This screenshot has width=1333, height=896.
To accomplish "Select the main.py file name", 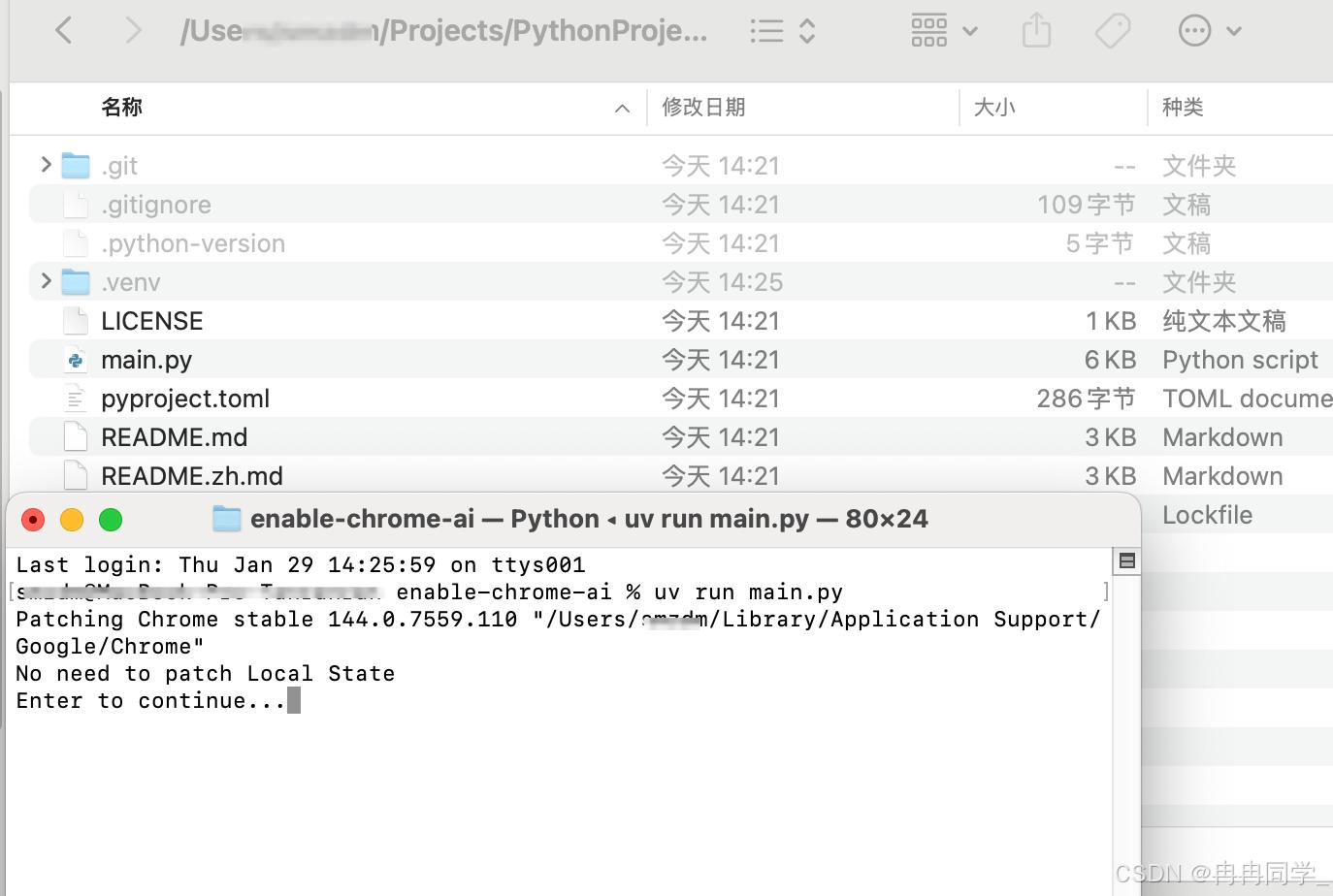I will 146,360.
